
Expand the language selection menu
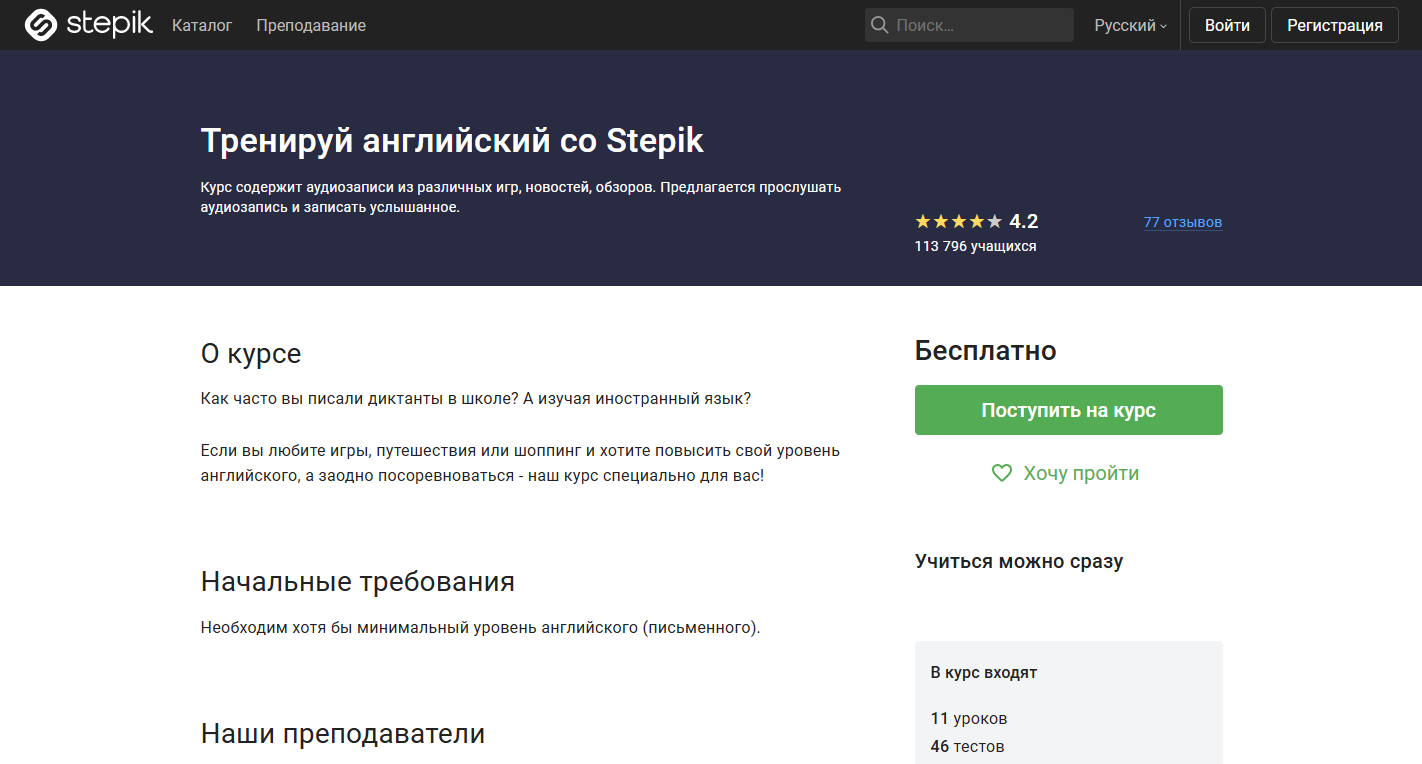pyautogui.click(x=1128, y=25)
